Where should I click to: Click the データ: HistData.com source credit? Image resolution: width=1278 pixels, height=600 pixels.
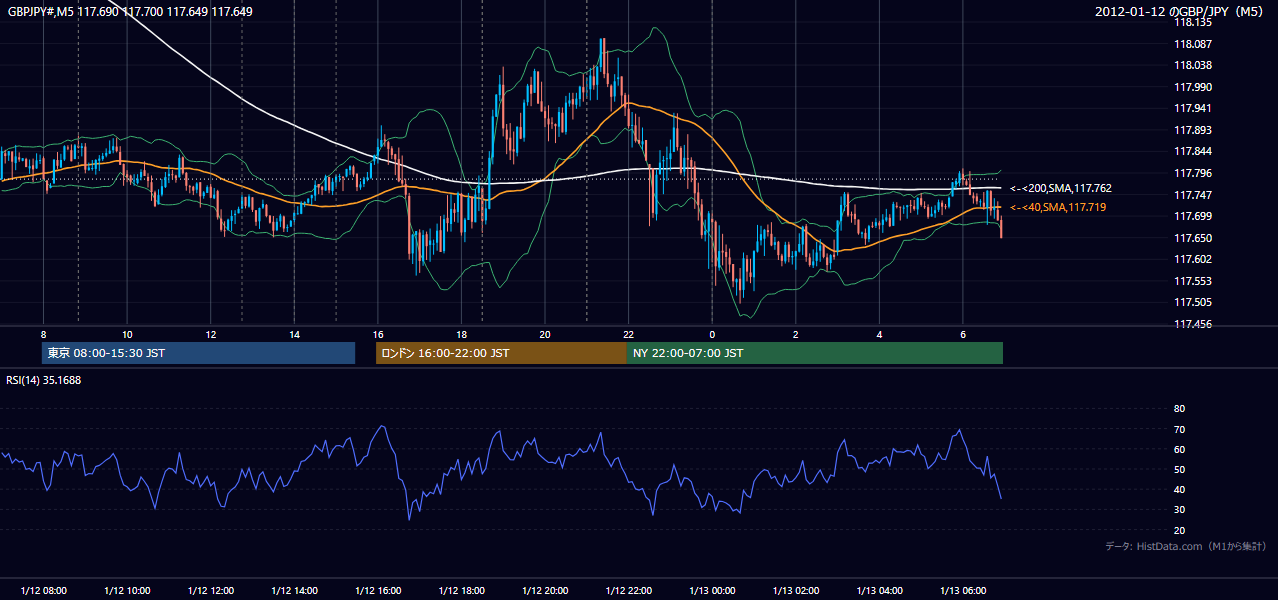[1186, 546]
